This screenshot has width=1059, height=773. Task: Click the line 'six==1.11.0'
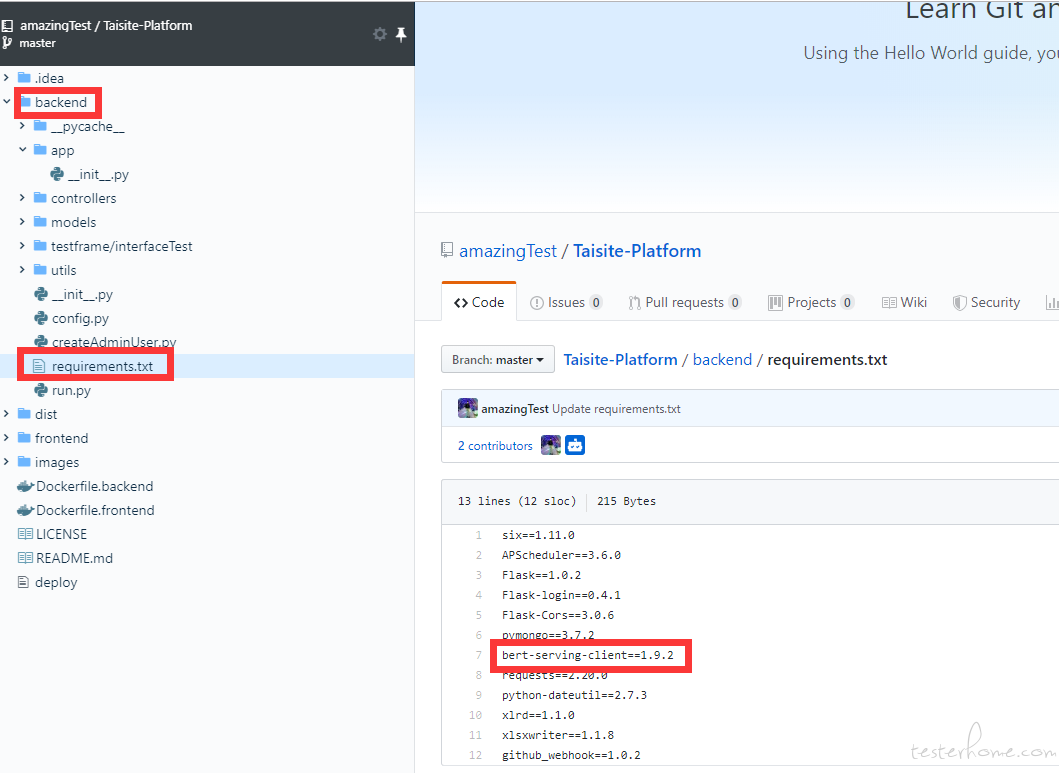538,535
